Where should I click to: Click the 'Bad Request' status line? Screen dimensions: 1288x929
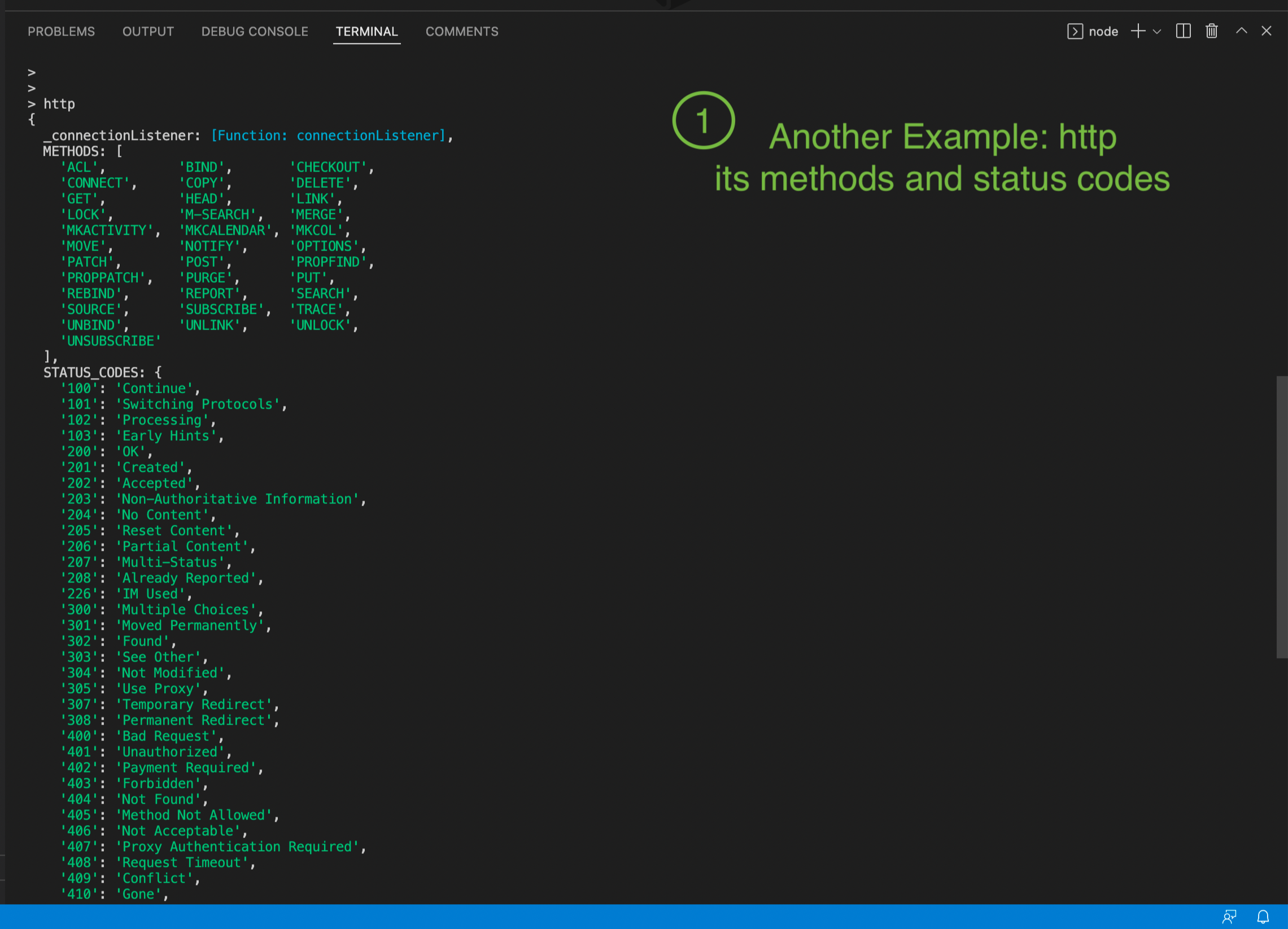[x=142, y=737]
